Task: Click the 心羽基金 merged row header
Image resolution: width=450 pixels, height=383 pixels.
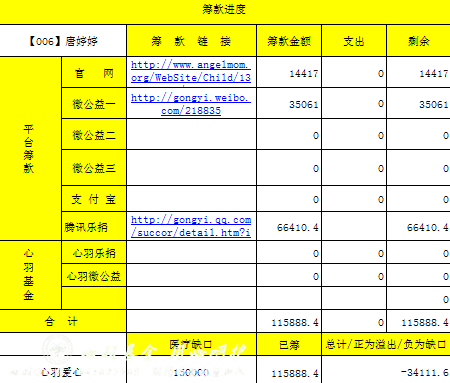Action: (30, 275)
